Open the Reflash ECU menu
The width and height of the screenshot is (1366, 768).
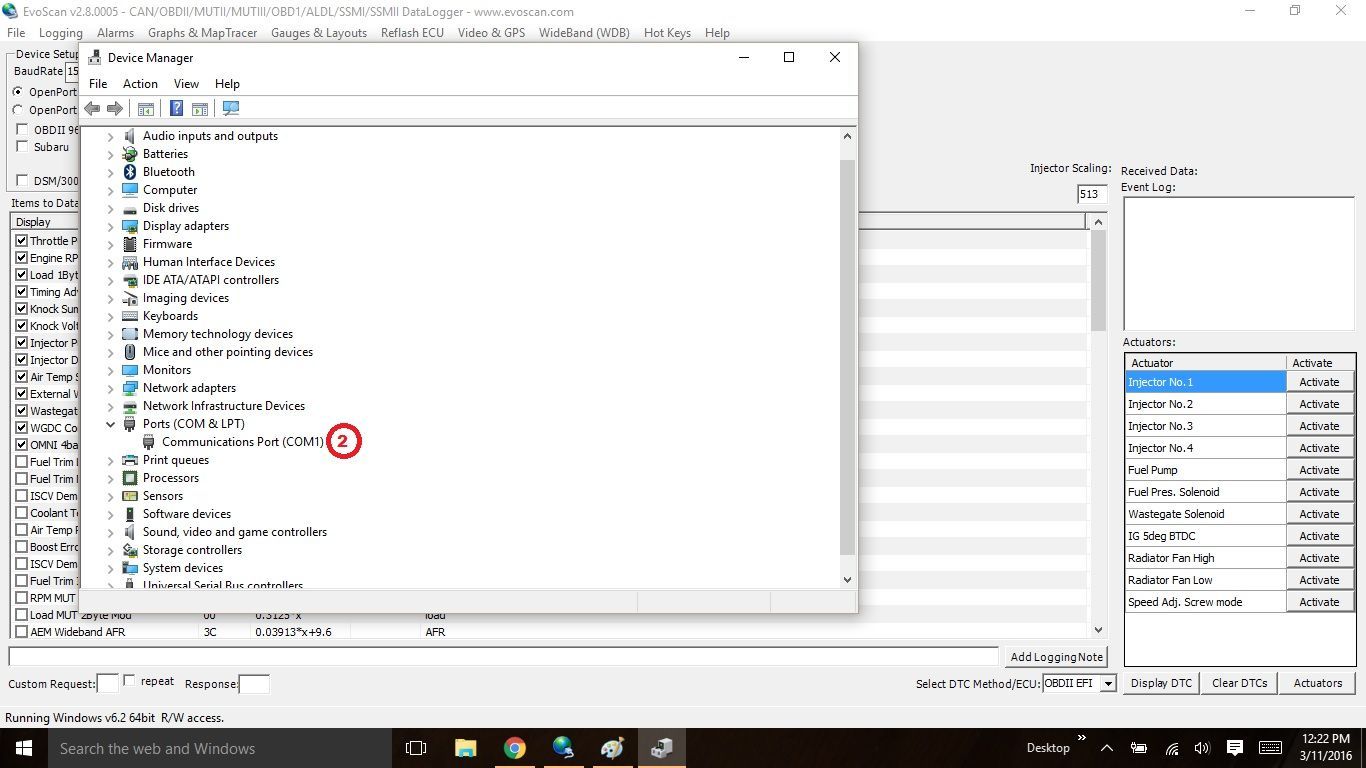(x=412, y=32)
